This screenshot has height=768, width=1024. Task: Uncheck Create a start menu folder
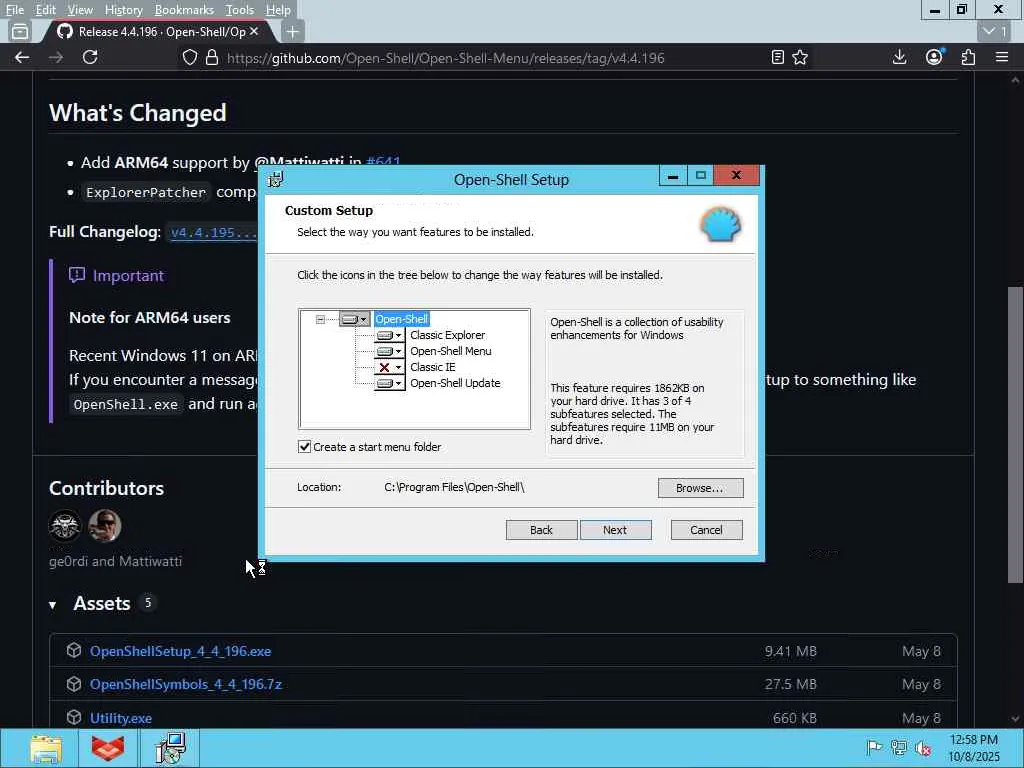(304, 447)
